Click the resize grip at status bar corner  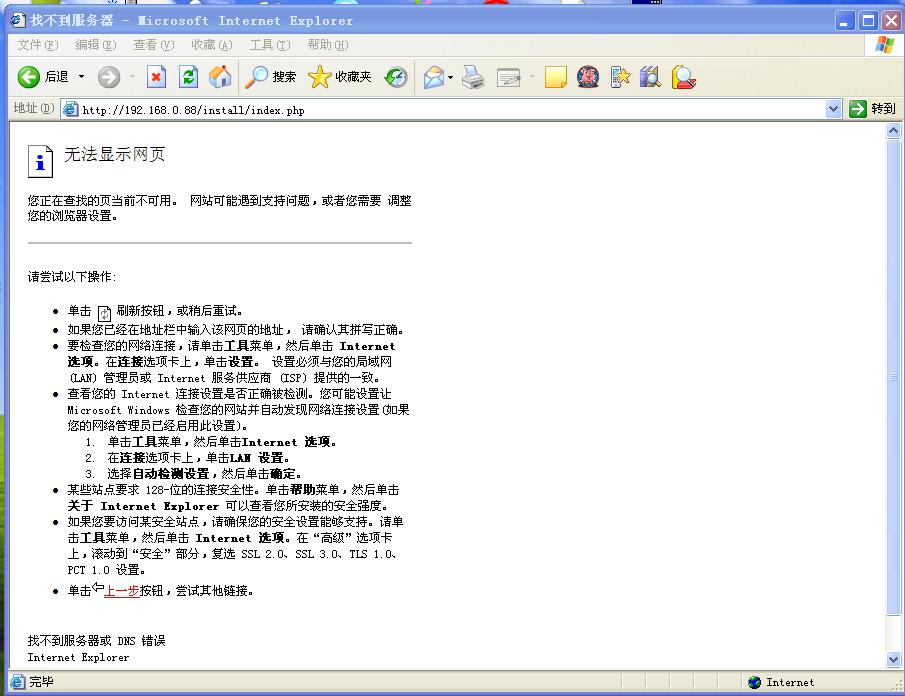[x=897, y=685]
